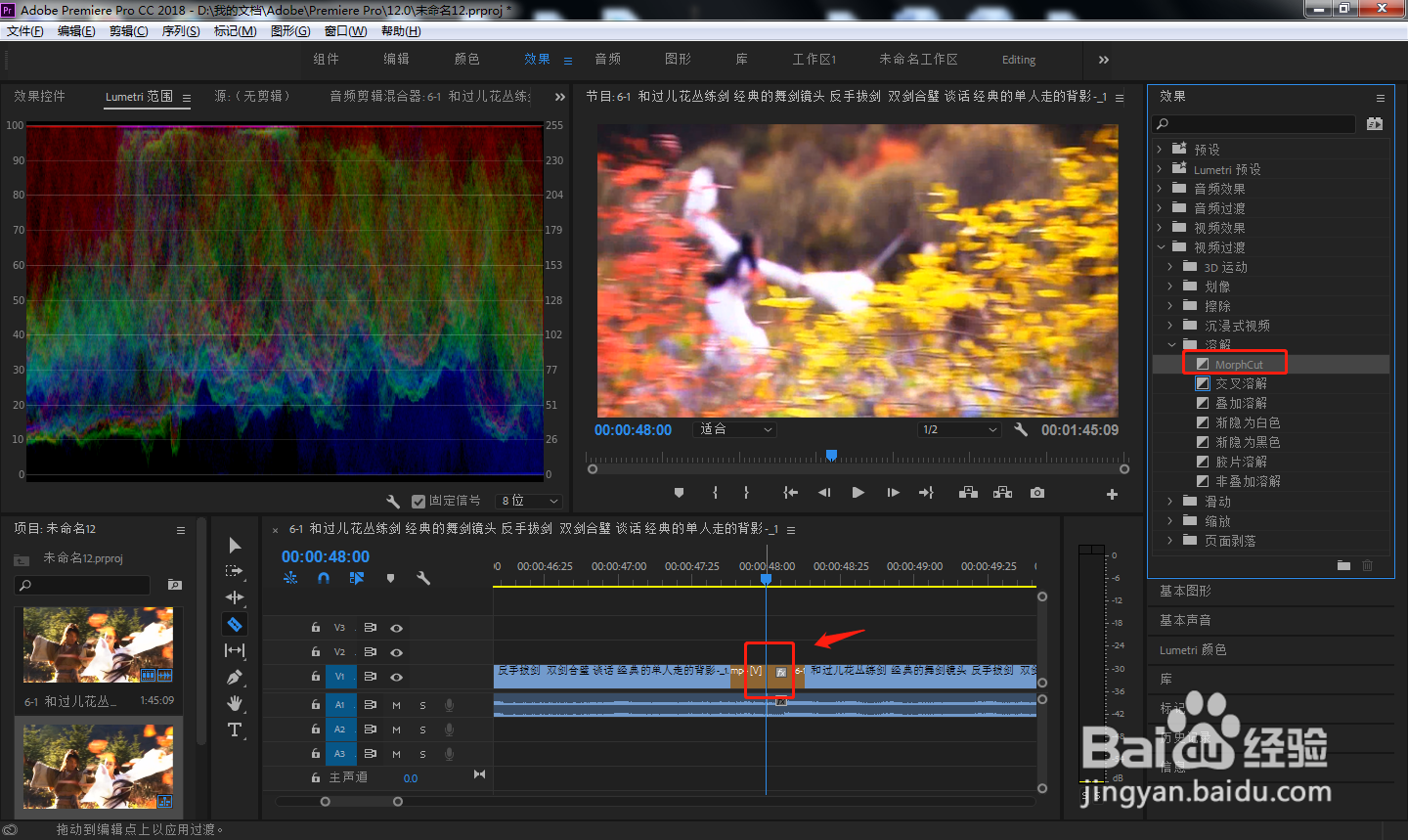Select the Ripple Edit tool
This screenshot has width=1408, height=840.
tap(235, 597)
